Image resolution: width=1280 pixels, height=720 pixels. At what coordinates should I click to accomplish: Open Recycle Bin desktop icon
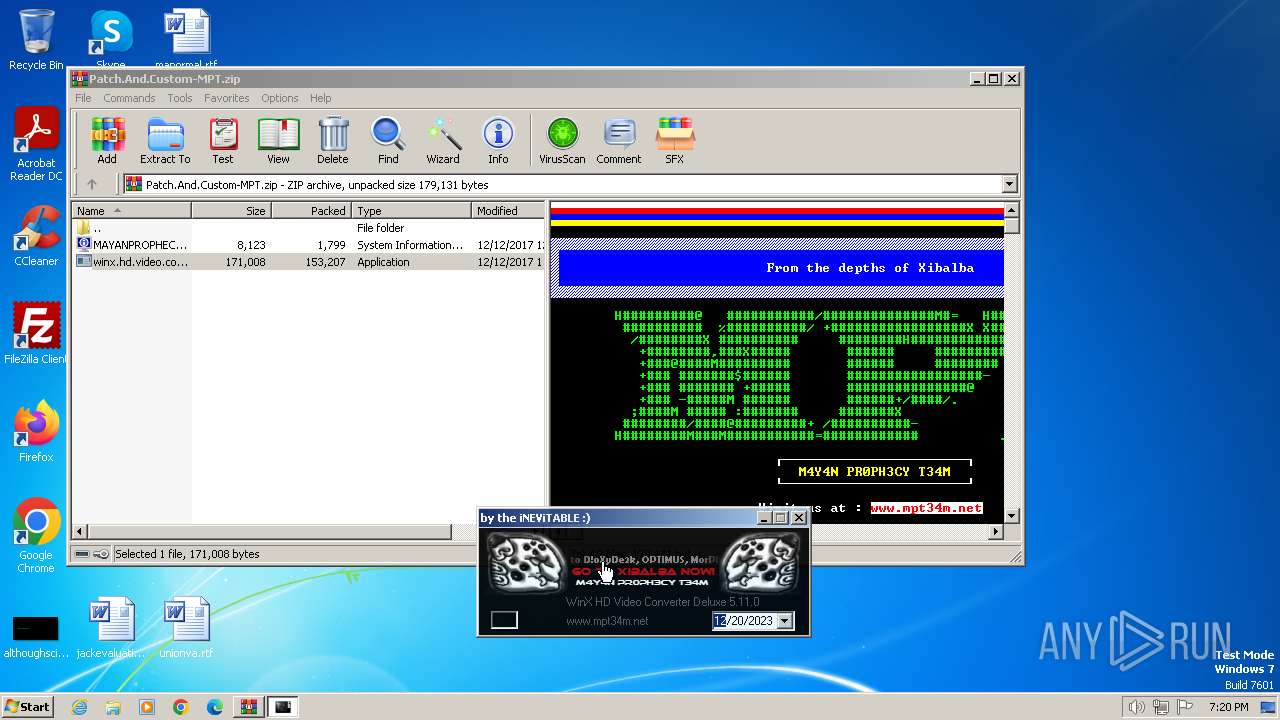click(36, 40)
